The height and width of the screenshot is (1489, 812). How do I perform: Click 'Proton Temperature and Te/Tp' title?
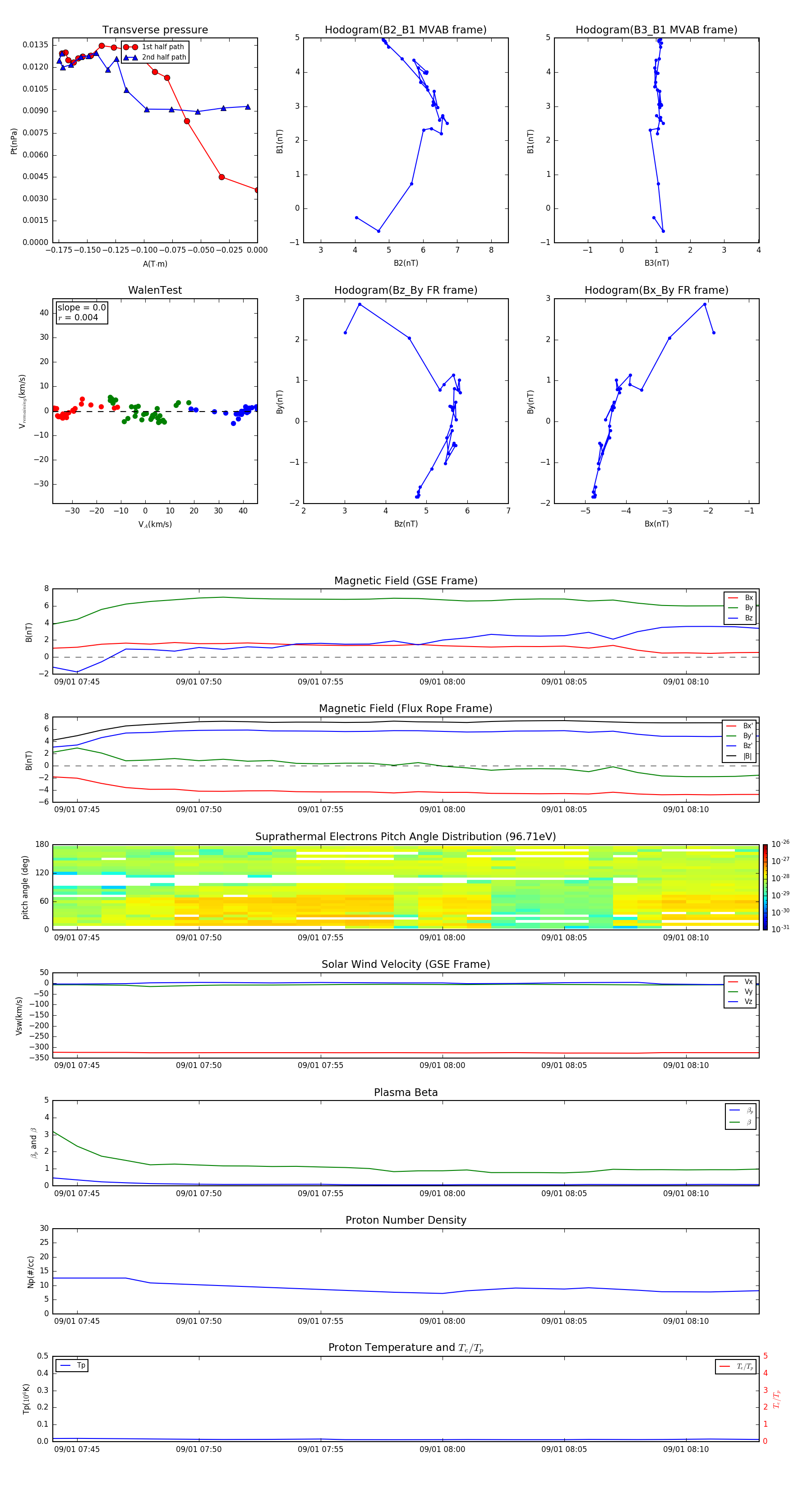(406, 1348)
